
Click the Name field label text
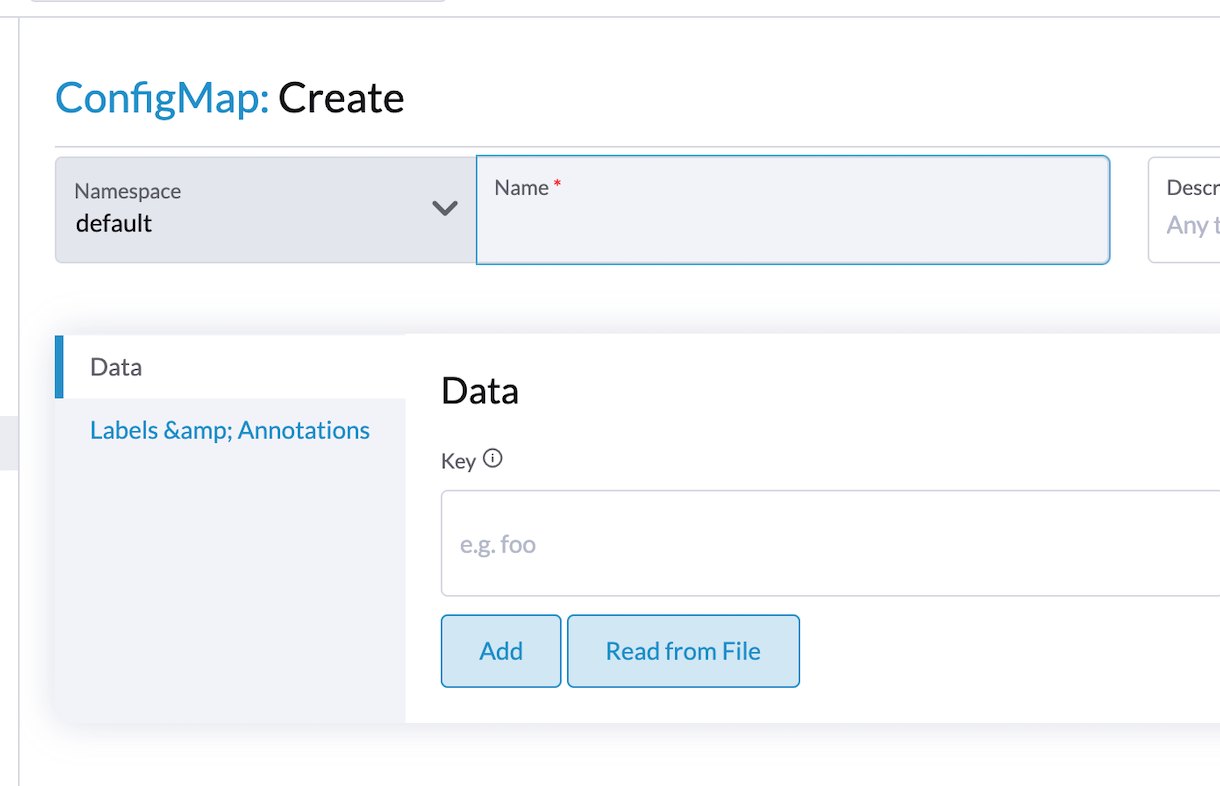tap(522, 187)
